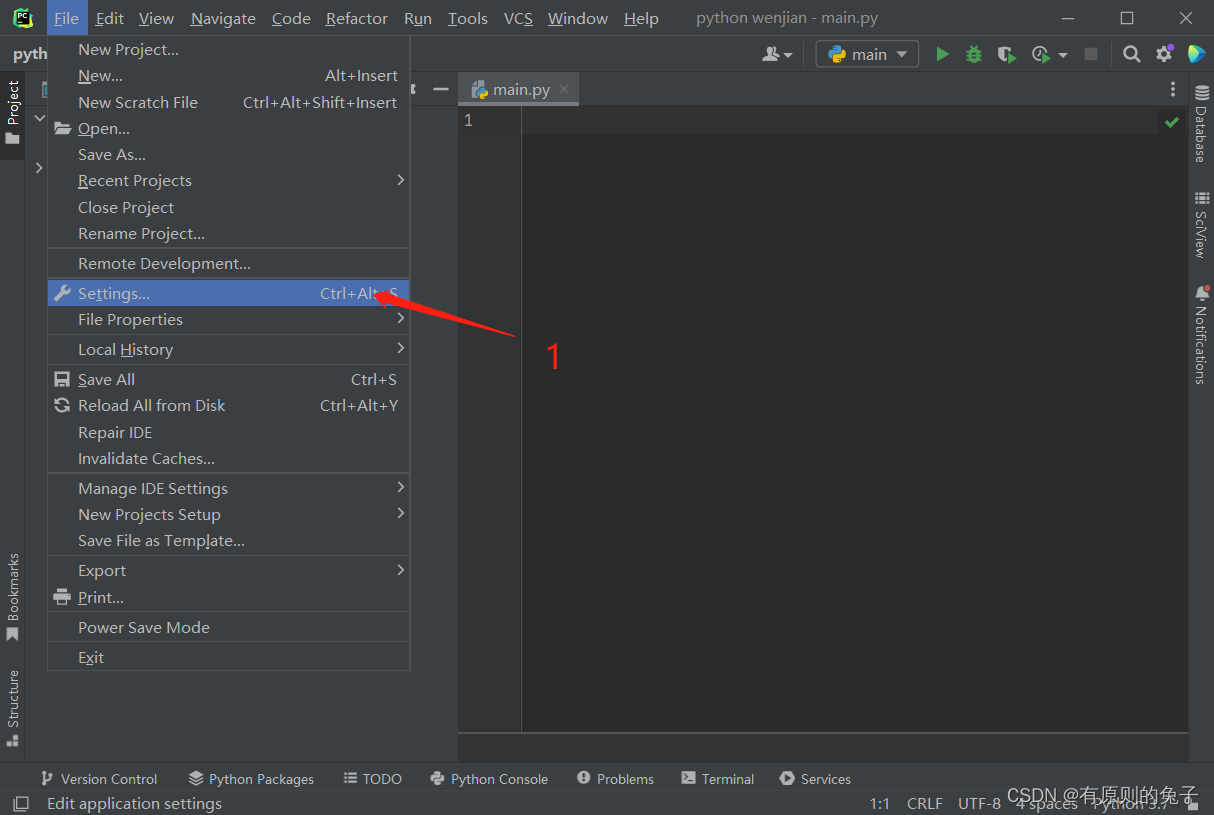Open settings via the gear icon
Image resolution: width=1214 pixels, height=815 pixels.
coord(1163,54)
